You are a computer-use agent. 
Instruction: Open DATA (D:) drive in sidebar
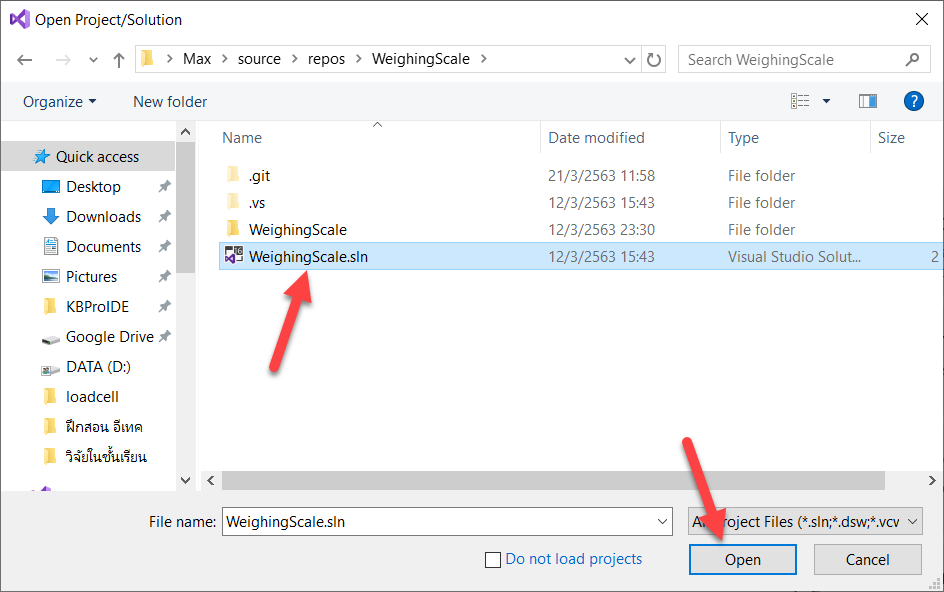tap(98, 367)
